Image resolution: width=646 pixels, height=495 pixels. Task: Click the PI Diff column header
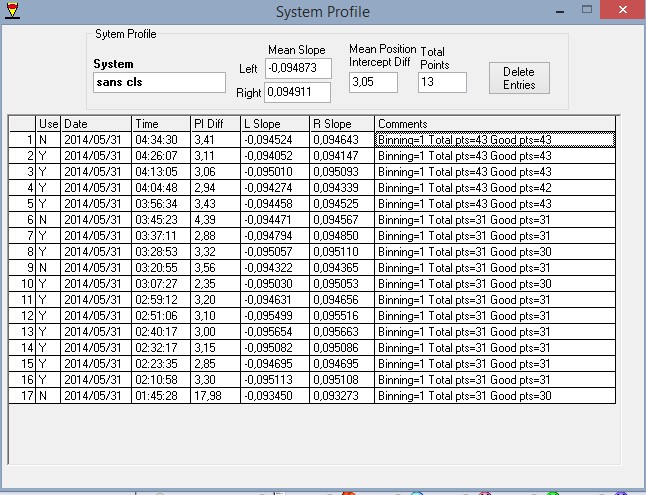pos(215,124)
